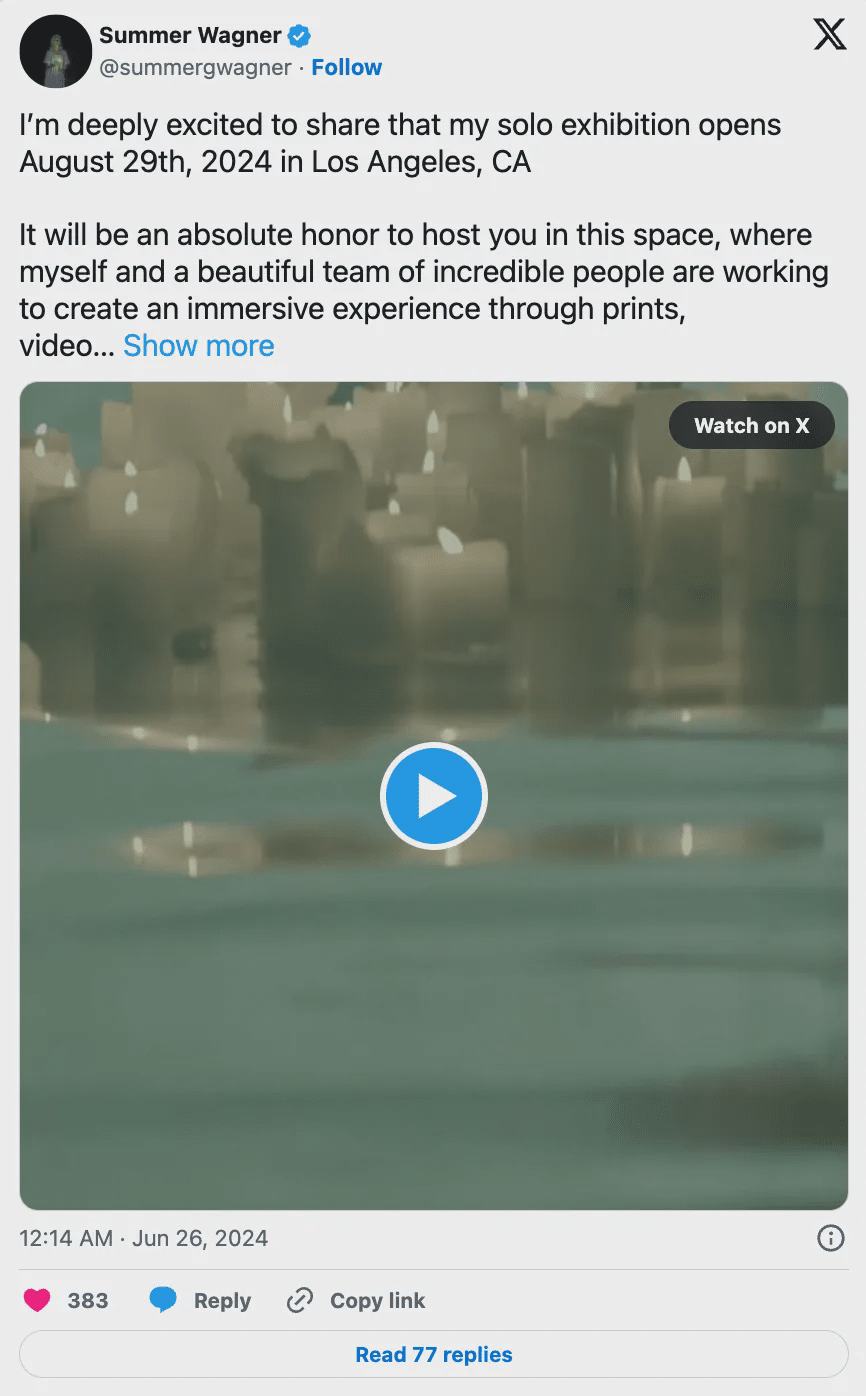
Task: Open Read 77 replies
Action: [x=433, y=1355]
